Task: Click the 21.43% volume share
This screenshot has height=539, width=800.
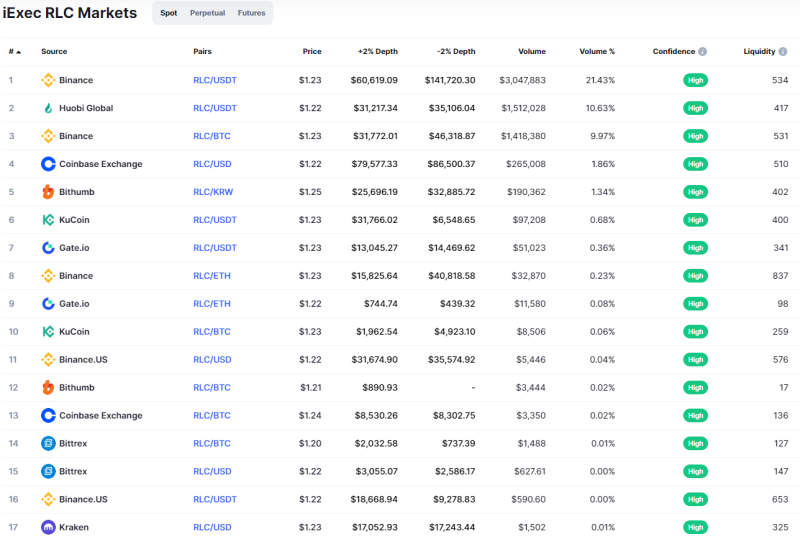Action: point(600,80)
